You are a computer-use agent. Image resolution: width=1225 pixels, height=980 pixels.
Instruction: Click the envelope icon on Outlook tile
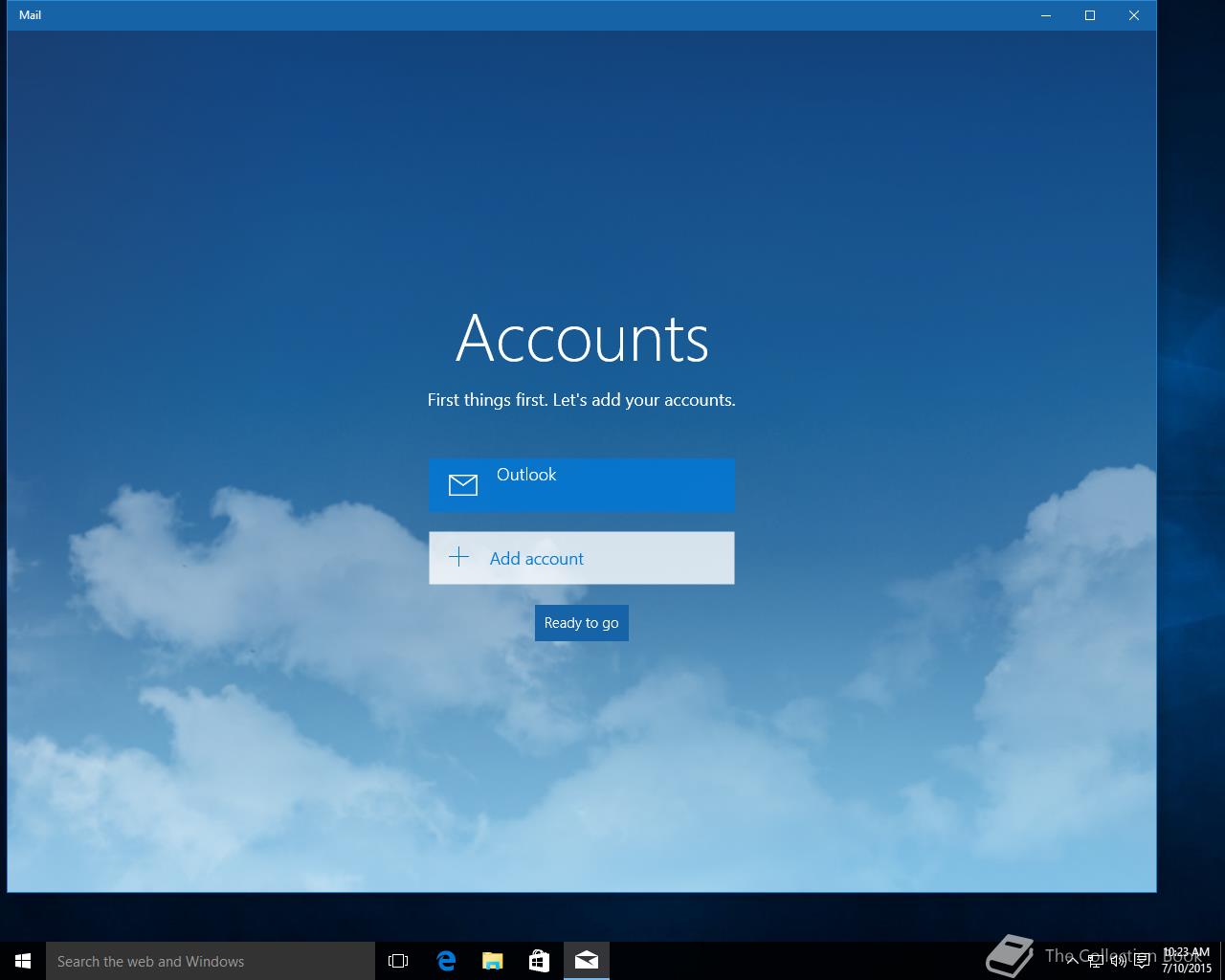pyautogui.click(x=463, y=485)
